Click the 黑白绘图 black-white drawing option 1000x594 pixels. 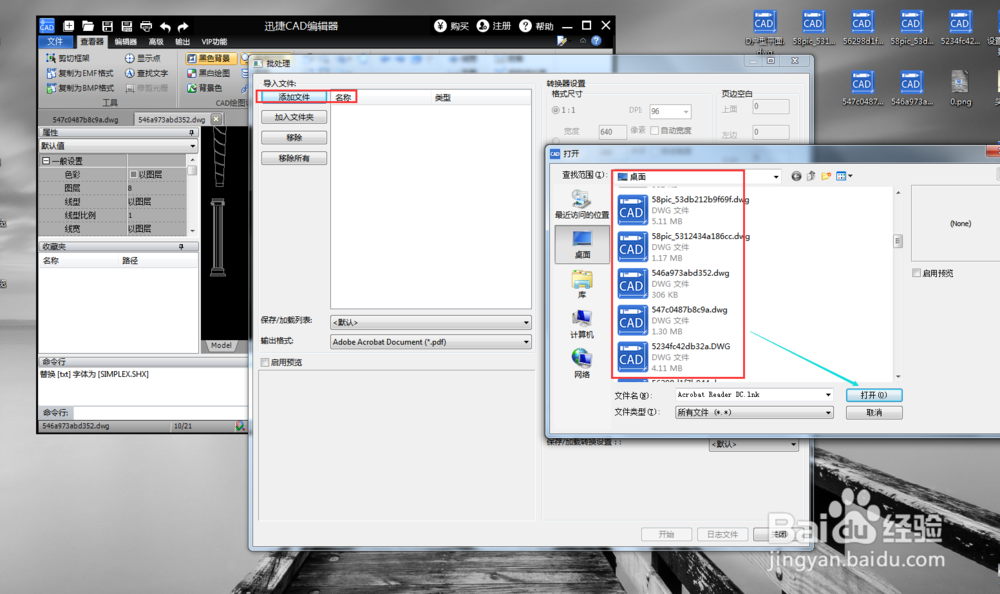click(x=209, y=73)
